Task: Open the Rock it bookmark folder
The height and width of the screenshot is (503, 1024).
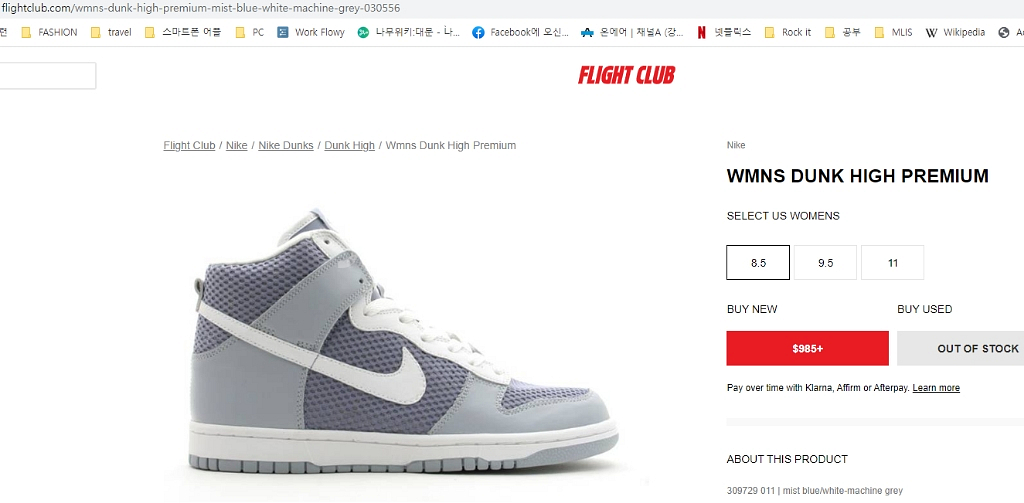Action: (x=788, y=32)
